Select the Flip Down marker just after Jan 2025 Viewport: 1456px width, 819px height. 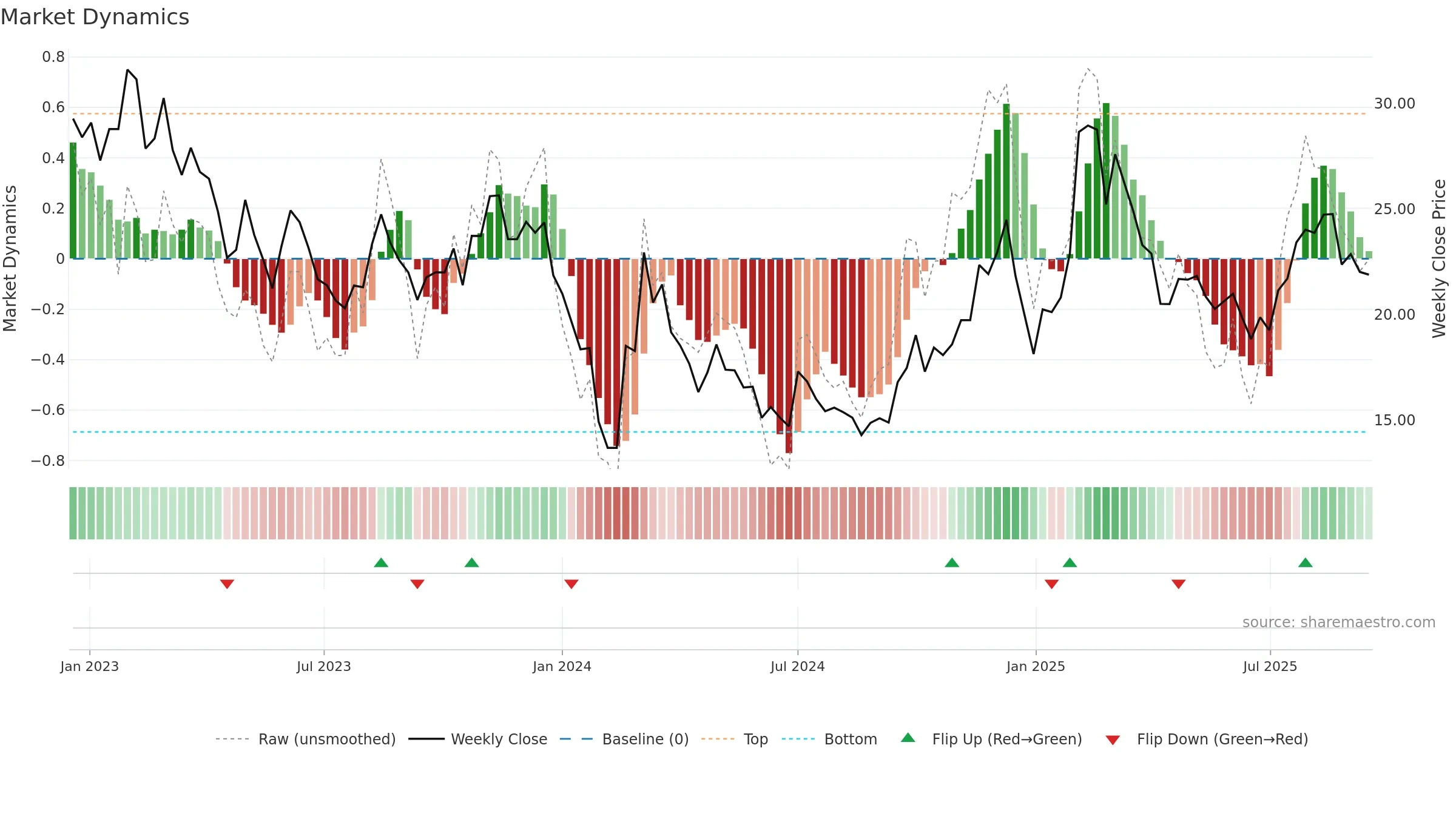click(x=1051, y=584)
